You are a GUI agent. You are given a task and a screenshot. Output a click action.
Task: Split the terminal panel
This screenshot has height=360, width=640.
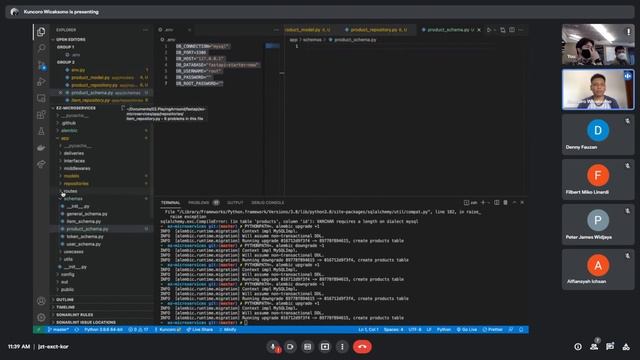coord(497,202)
